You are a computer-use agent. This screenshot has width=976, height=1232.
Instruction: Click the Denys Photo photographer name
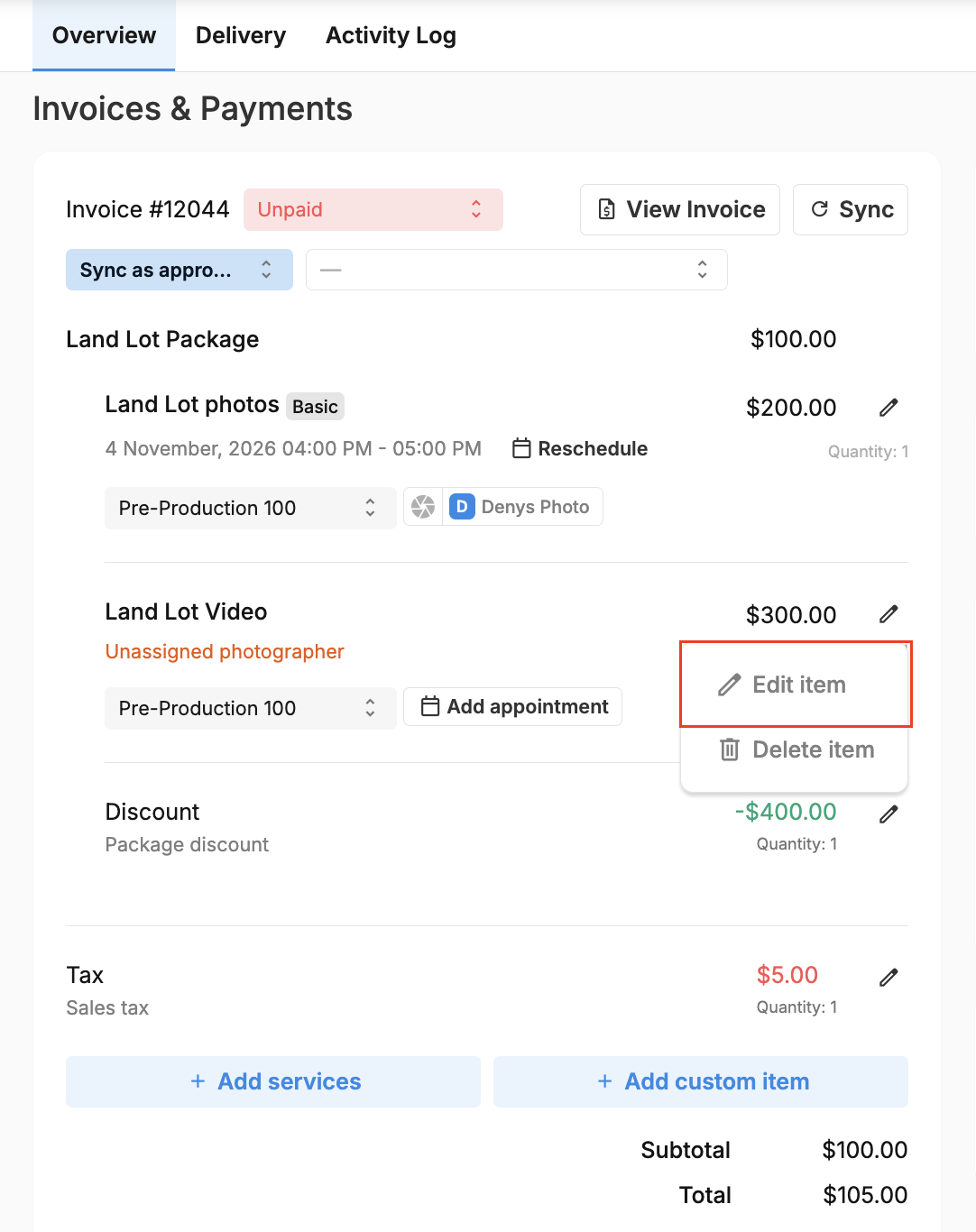(535, 507)
